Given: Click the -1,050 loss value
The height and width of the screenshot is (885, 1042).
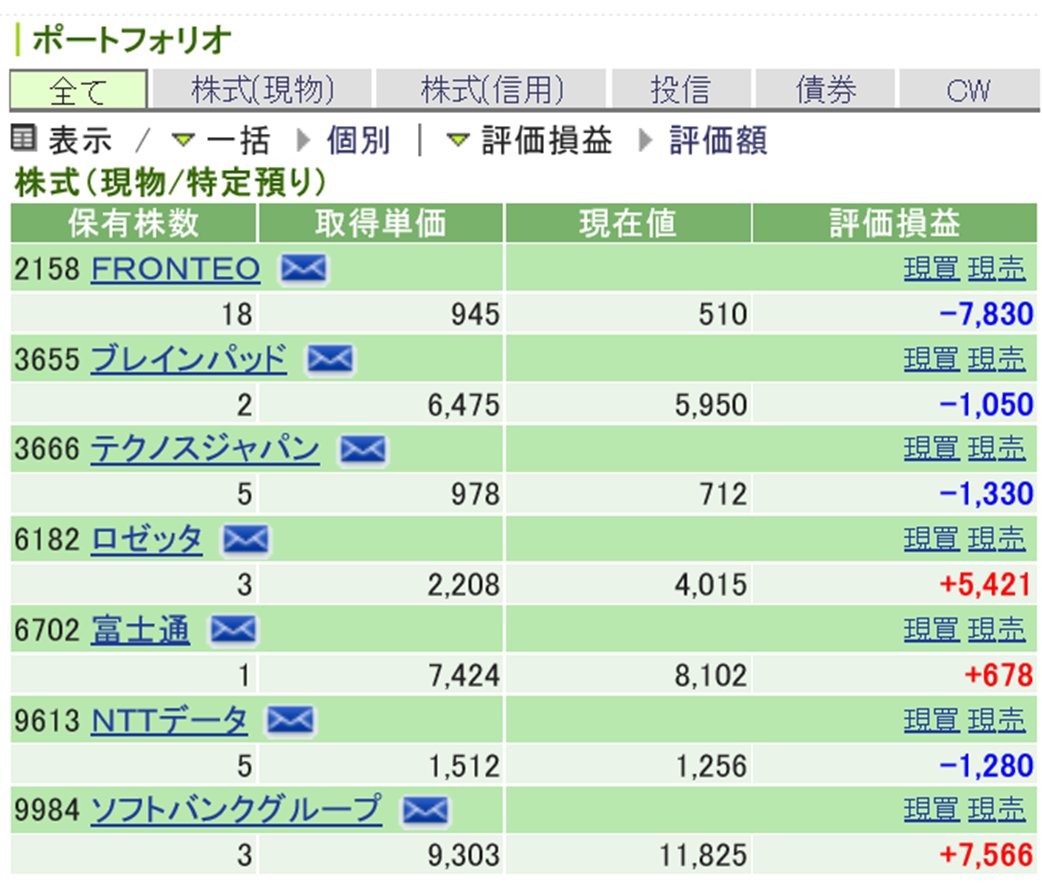Looking at the screenshot, I should [986, 405].
